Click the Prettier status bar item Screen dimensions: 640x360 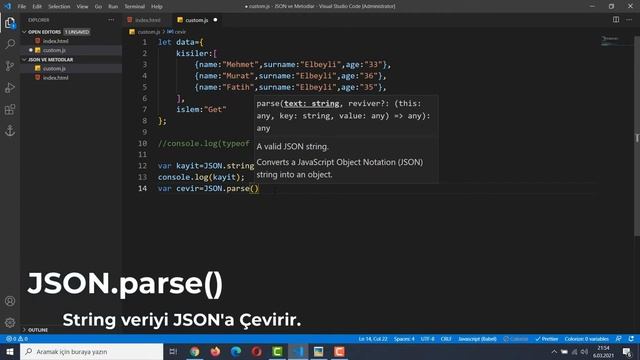click(x=547, y=339)
